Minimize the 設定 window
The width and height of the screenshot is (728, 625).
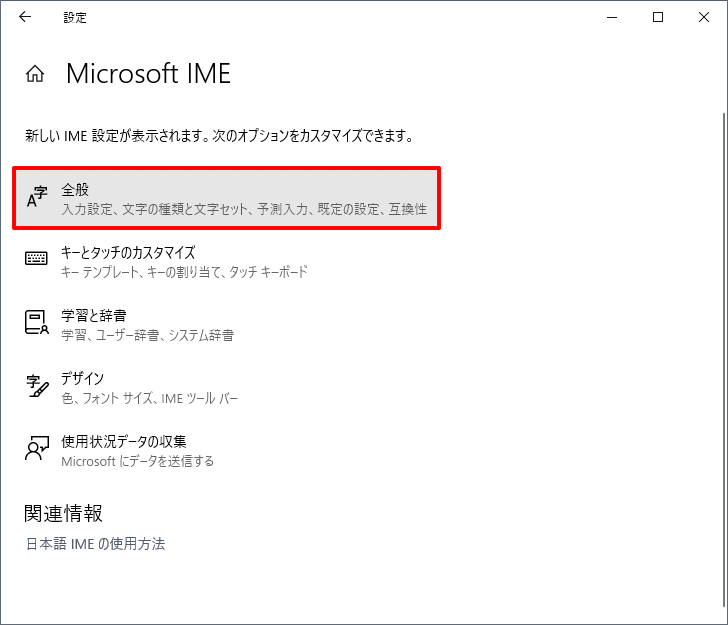[x=612, y=17]
